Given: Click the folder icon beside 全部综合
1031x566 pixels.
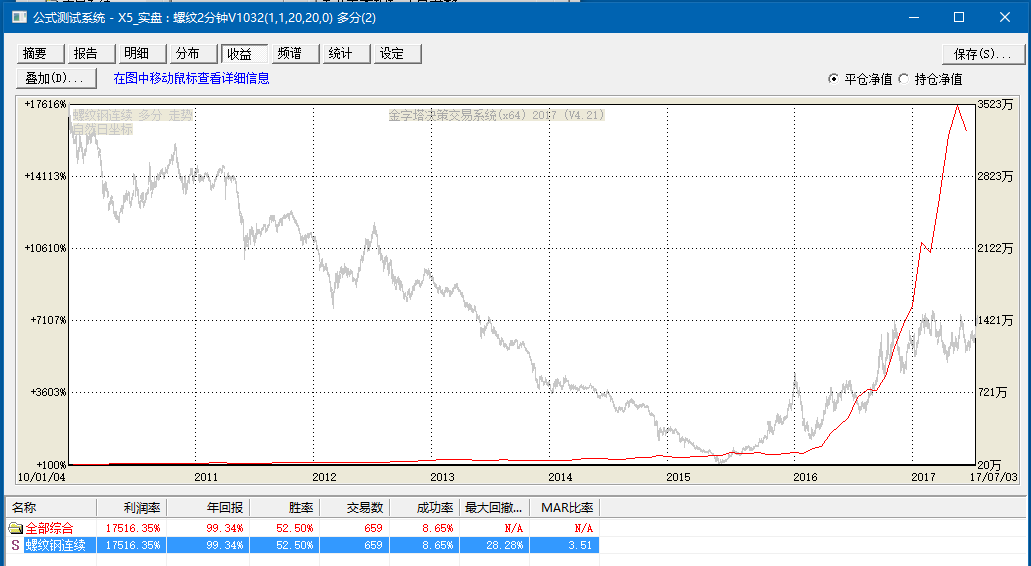Looking at the screenshot, I should (x=16, y=528).
